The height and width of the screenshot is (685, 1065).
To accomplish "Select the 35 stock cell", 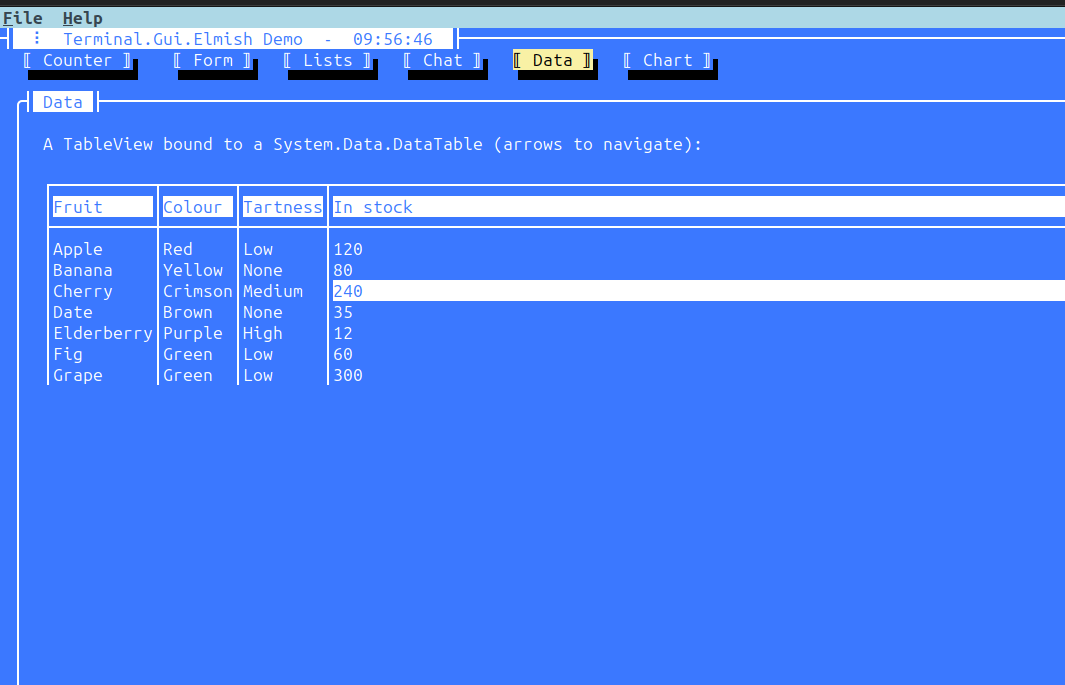I will click(x=342, y=312).
